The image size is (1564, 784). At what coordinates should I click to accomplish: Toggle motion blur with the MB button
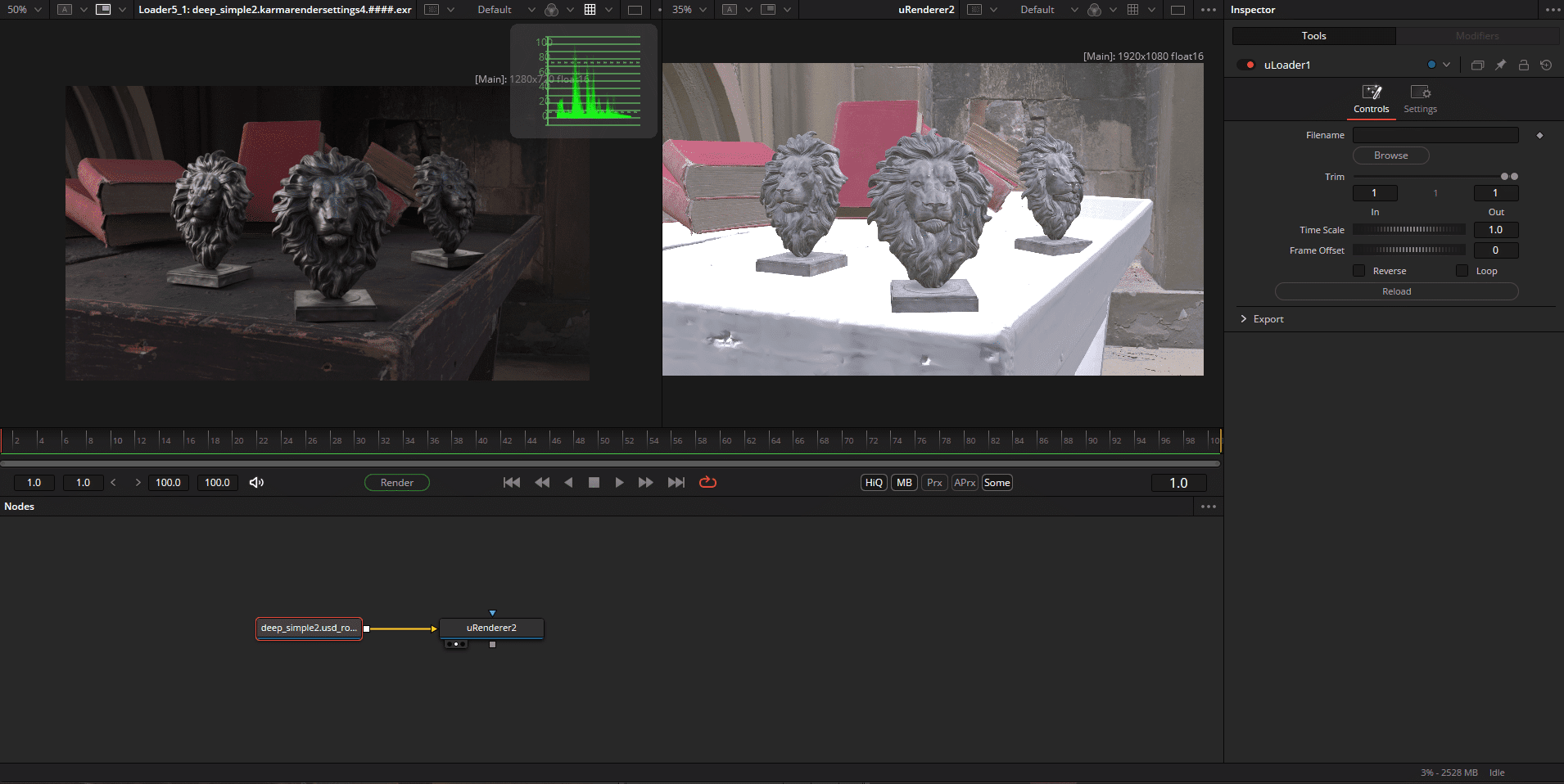click(x=902, y=482)
